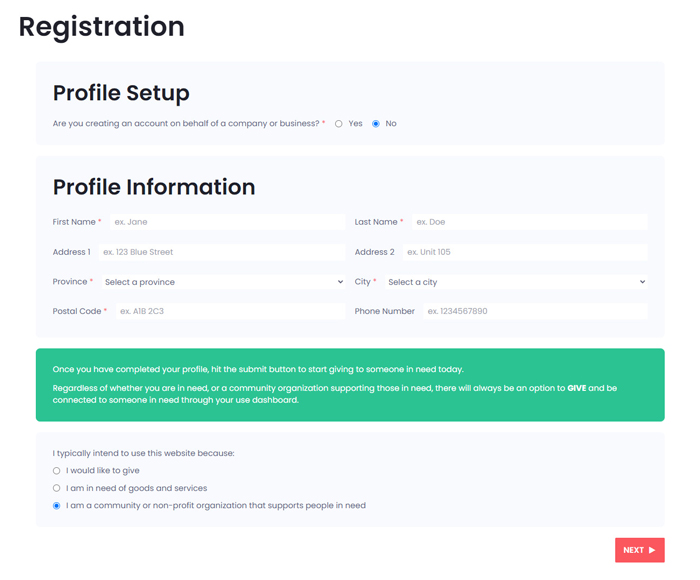Click the Province dropdown chevron arrow

coord(340,282)
